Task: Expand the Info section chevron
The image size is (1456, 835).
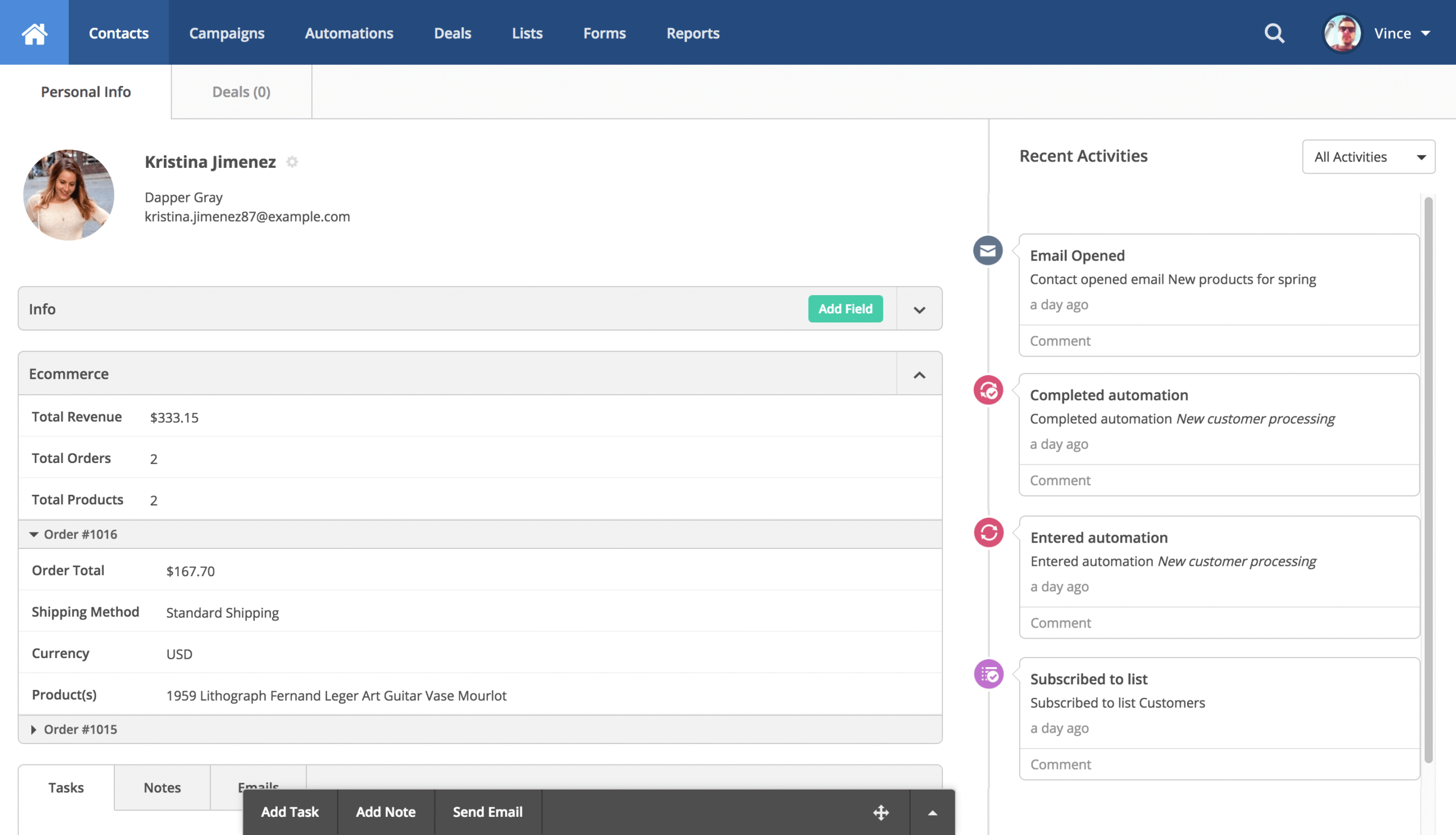Action: [x=919, y=309]
